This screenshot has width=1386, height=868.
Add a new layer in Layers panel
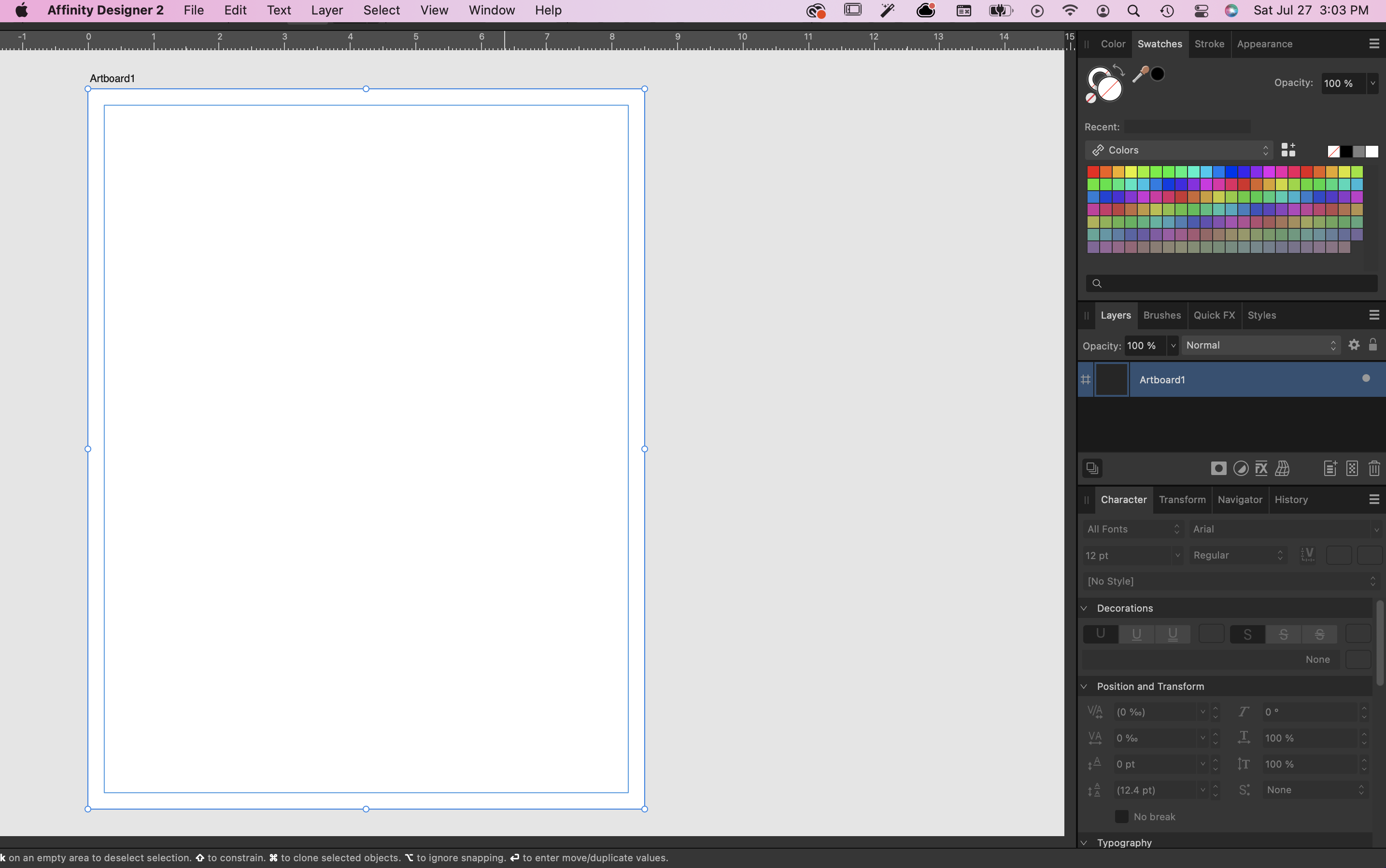click(x=1329, y=468)
